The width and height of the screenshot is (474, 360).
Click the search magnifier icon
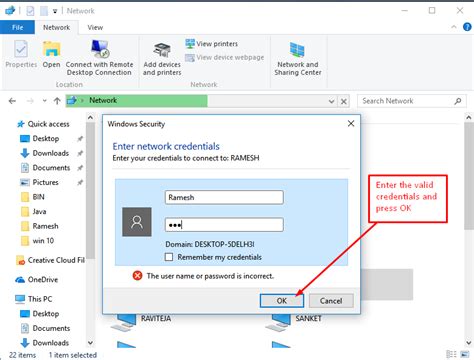tap(458, 101)
